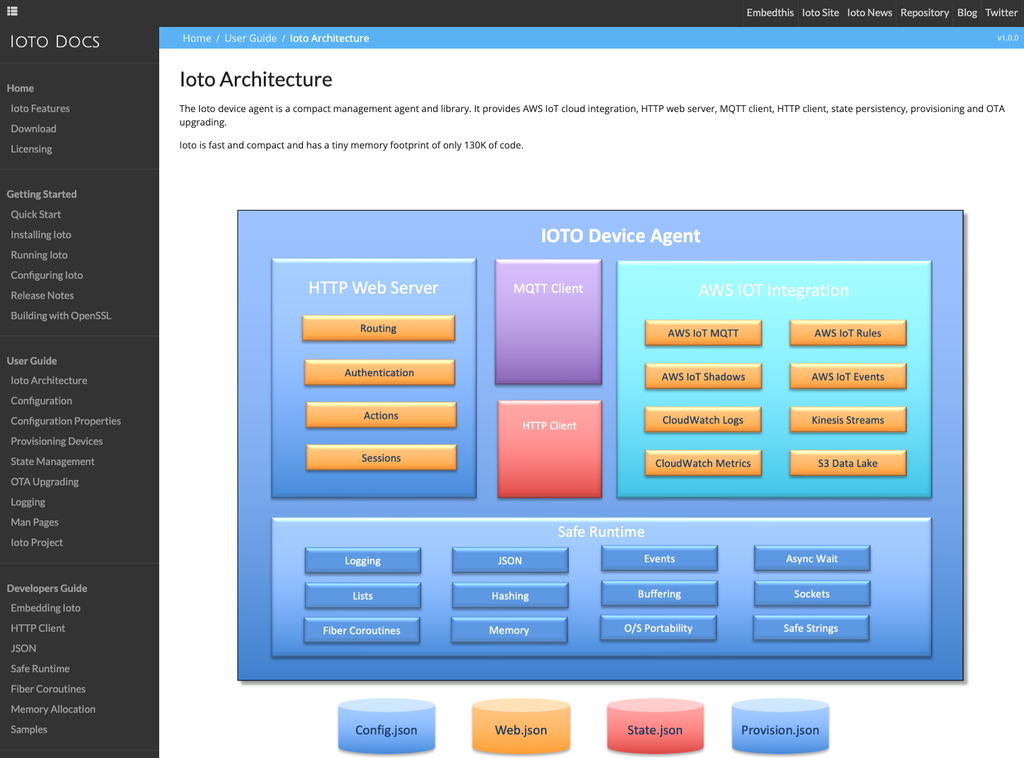The width and height of the screenshot is (1024, 758).
Task: Open the sidebar Home section
Action: [x=20, y=88]
